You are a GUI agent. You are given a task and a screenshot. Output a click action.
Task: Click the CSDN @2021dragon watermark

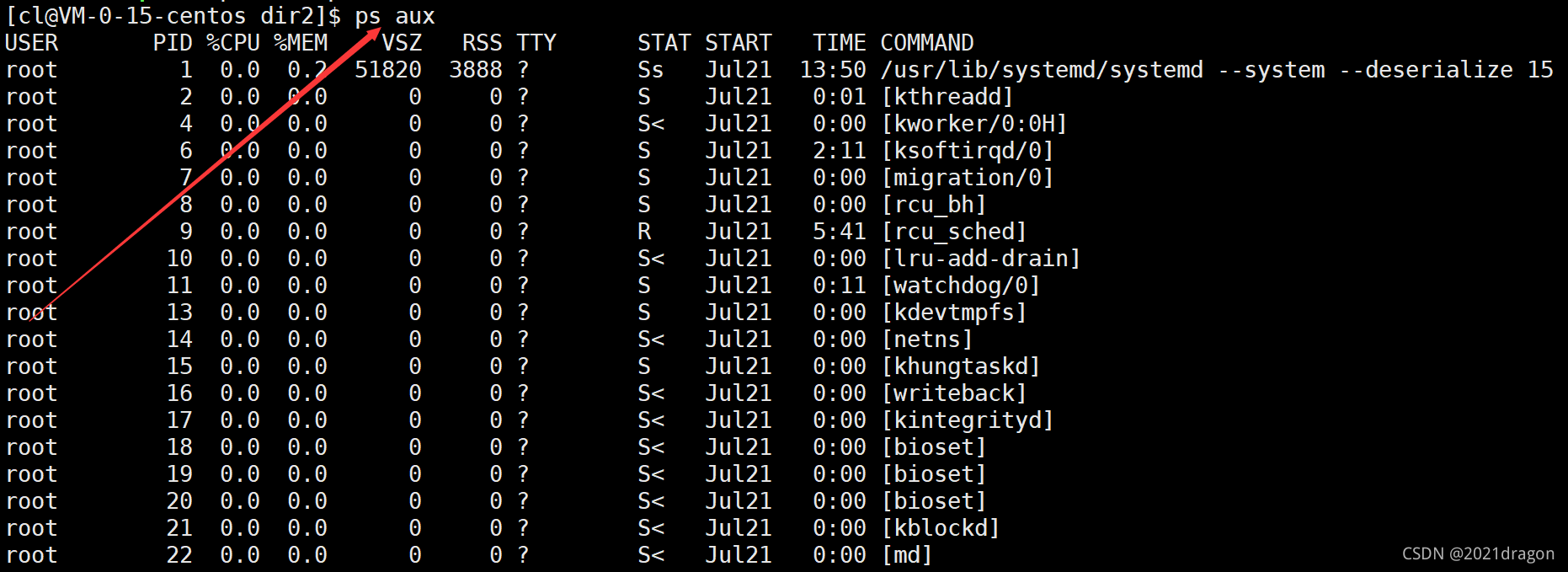[1478, 553]
